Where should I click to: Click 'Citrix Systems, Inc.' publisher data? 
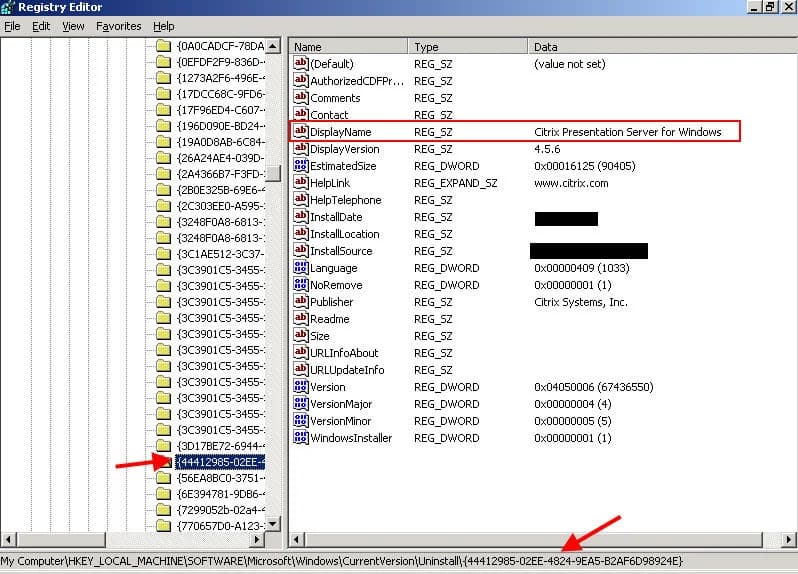[x=581, y=302]
